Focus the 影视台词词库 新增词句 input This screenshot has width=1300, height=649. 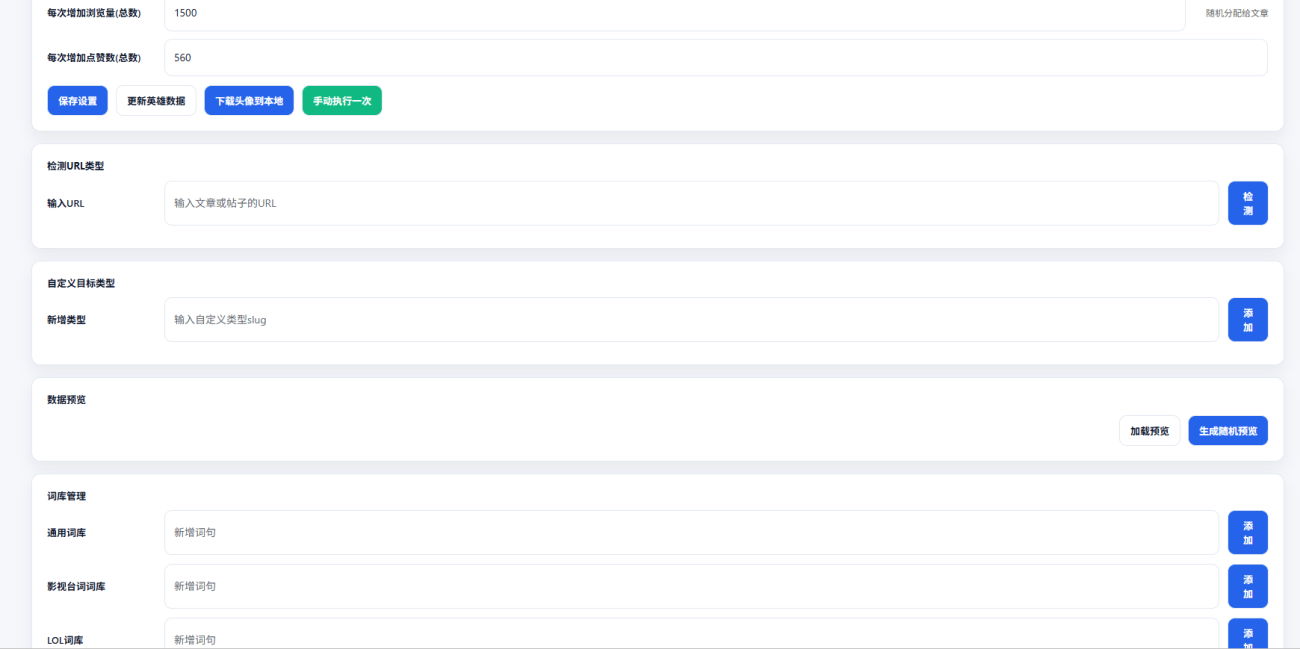(x=691, y=586)
